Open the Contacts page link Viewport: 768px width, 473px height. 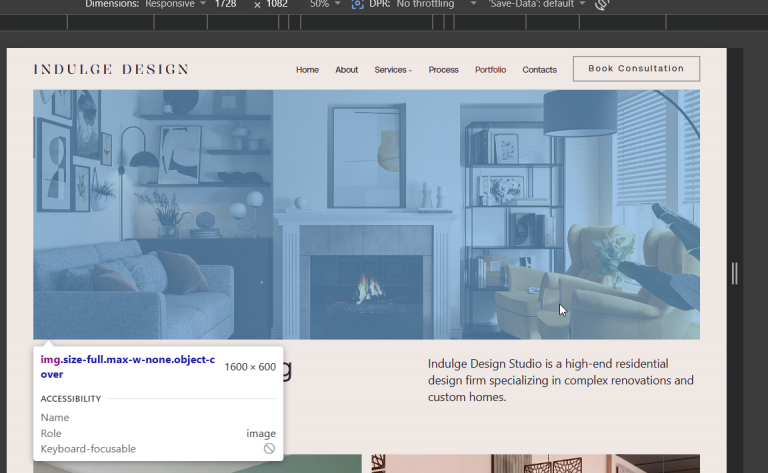coord(539,70)
